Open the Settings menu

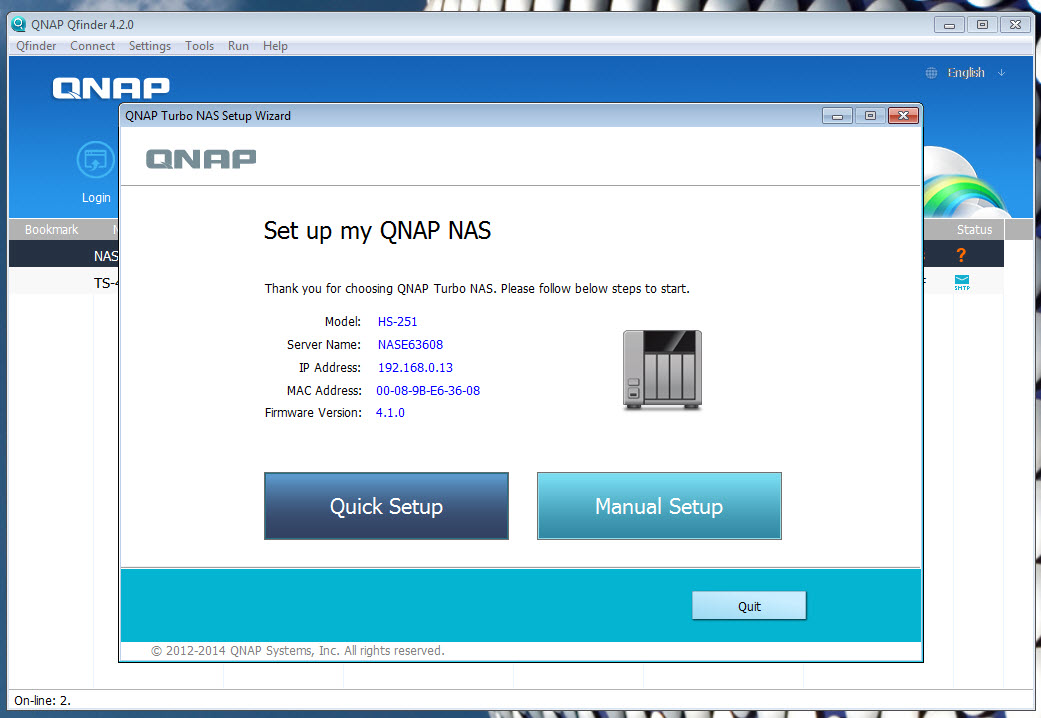(149, 46)
